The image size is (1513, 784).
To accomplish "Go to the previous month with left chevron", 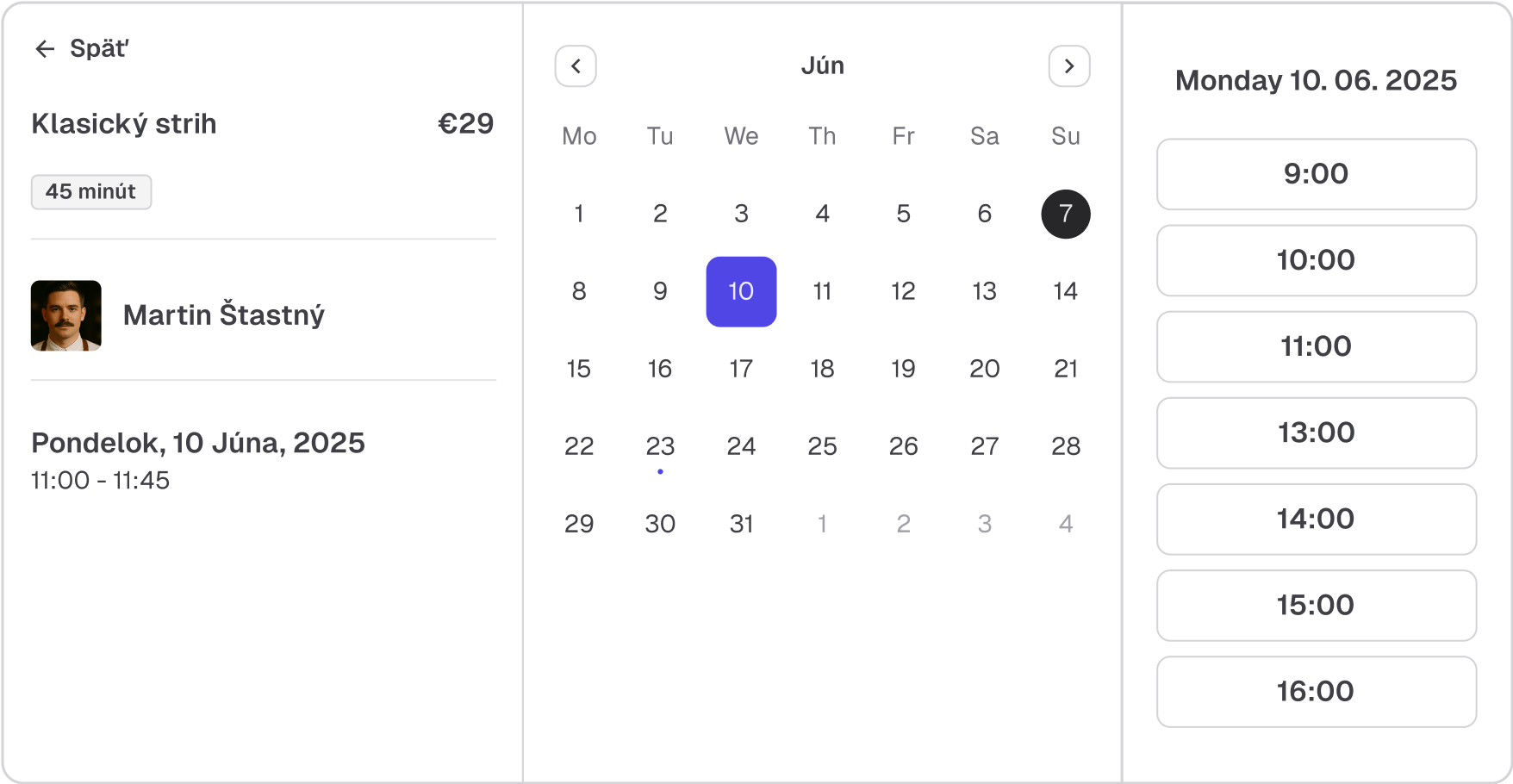I will 576,66.
